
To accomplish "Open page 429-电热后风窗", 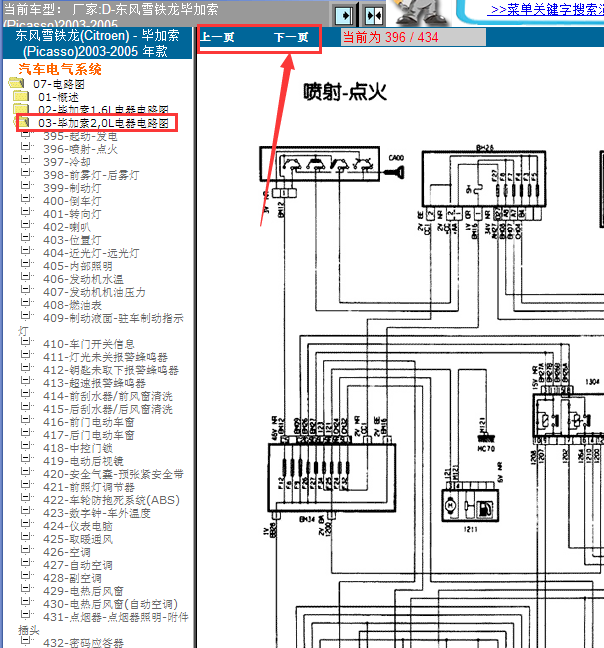I will [83, 591].
